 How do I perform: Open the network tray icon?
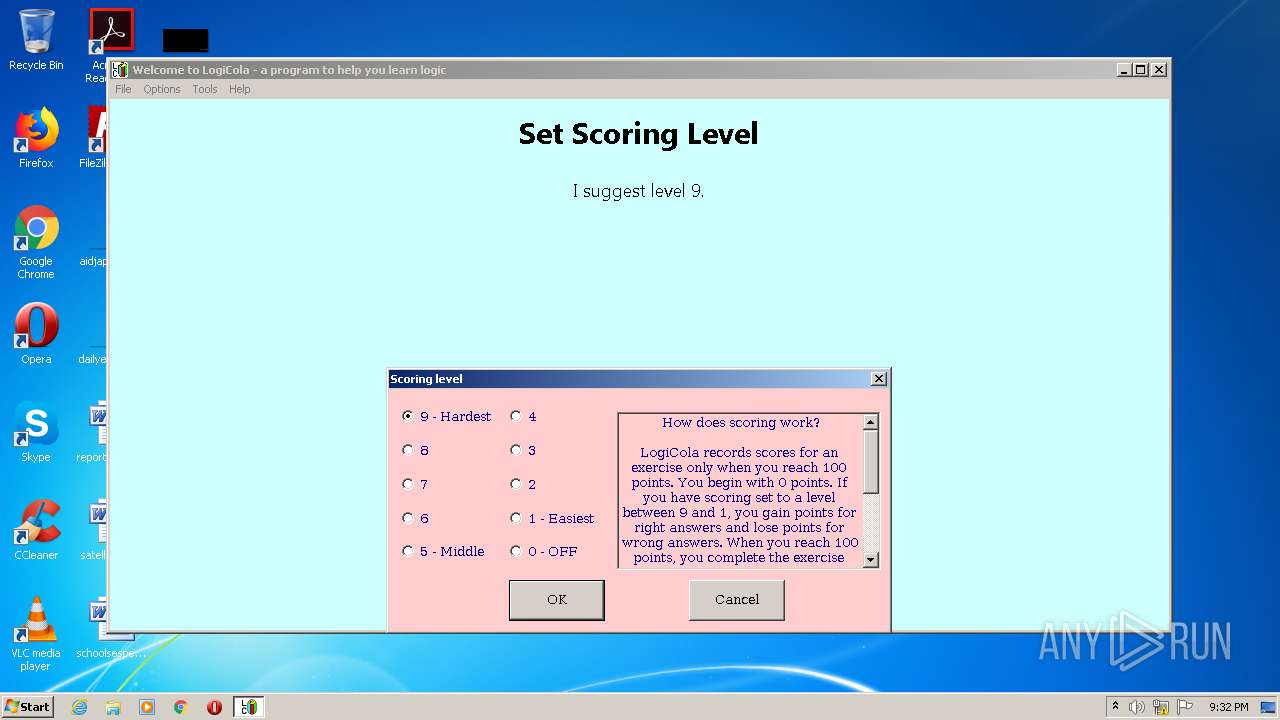1161,707
